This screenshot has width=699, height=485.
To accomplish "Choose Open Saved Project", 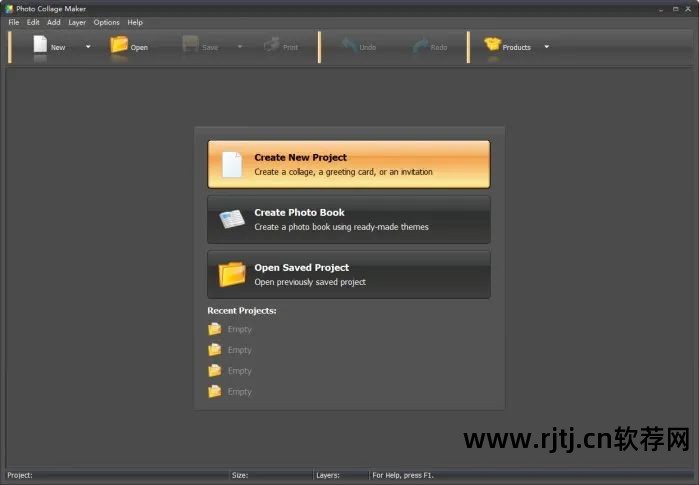I will pos(348,274).
